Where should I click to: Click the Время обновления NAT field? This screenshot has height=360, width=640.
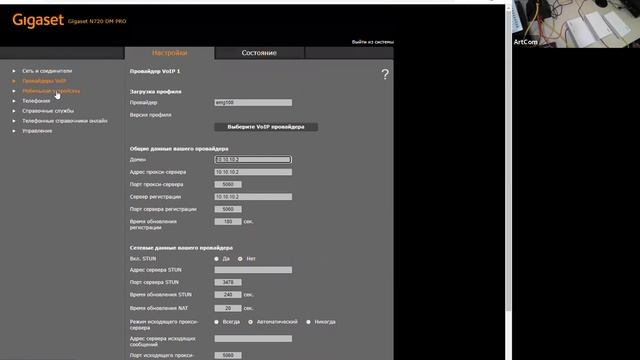point(228,308)
